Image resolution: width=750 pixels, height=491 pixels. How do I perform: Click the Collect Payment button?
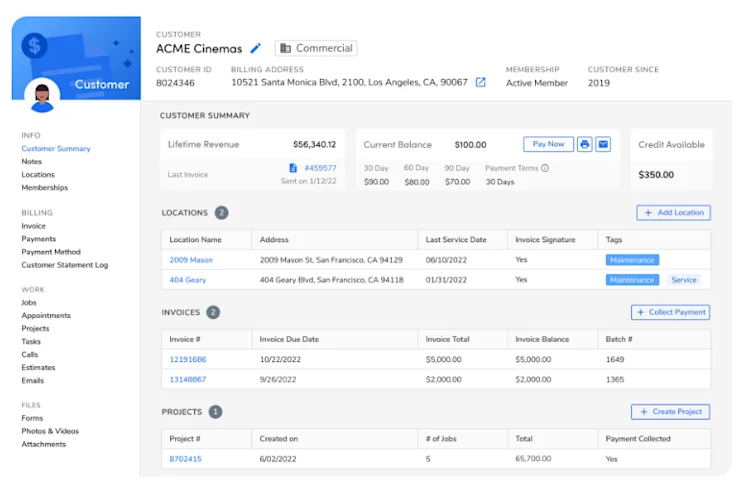pyautogui.click(x=670, y=312)
